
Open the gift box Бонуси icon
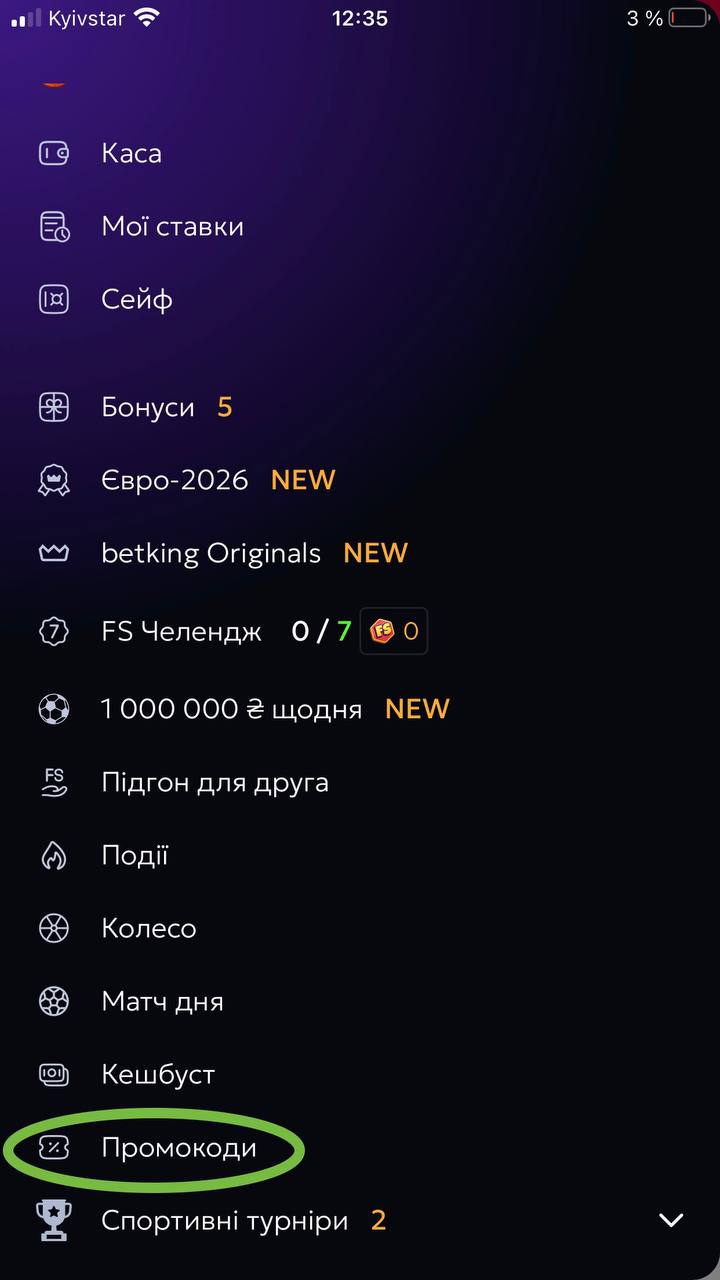[54, 407]
